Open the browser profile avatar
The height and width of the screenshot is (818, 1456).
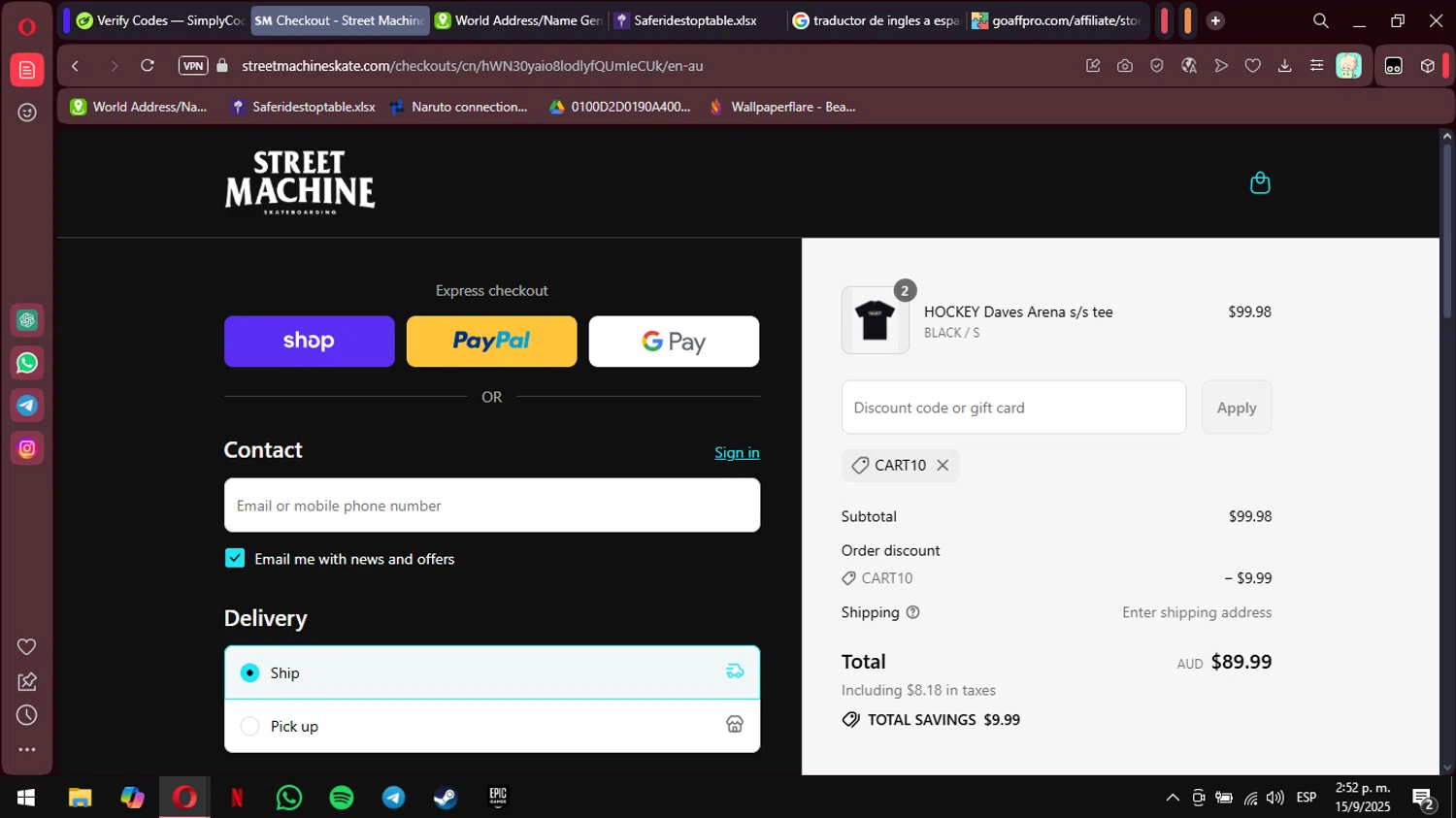pyautogui.click(x=1349, y=66)
